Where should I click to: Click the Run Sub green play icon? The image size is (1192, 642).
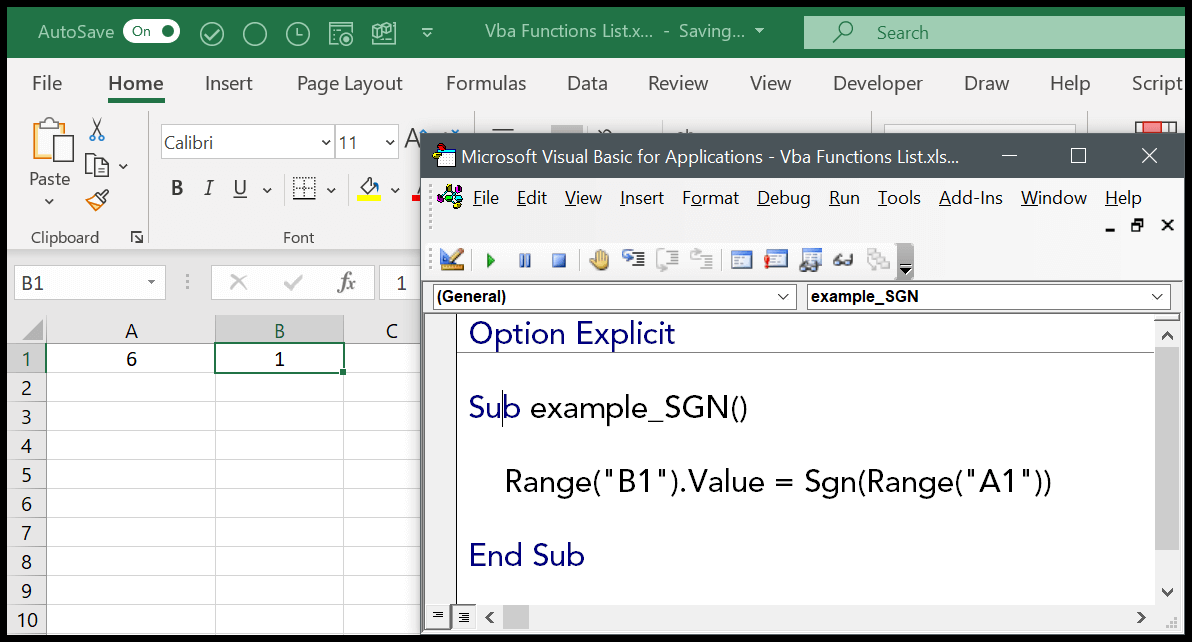pos(490,260)
